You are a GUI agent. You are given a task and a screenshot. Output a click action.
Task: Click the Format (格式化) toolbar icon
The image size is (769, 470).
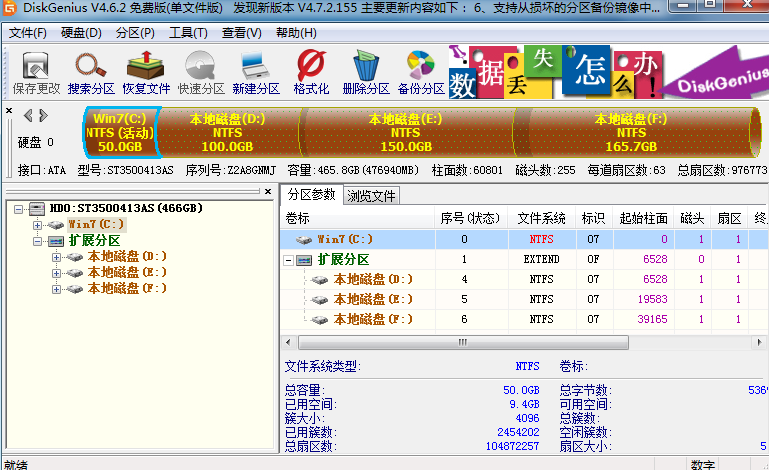coord(311,73)
